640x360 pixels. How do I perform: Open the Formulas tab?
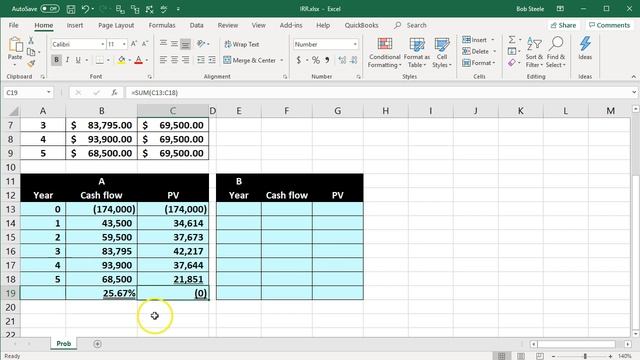coord(162,25)
